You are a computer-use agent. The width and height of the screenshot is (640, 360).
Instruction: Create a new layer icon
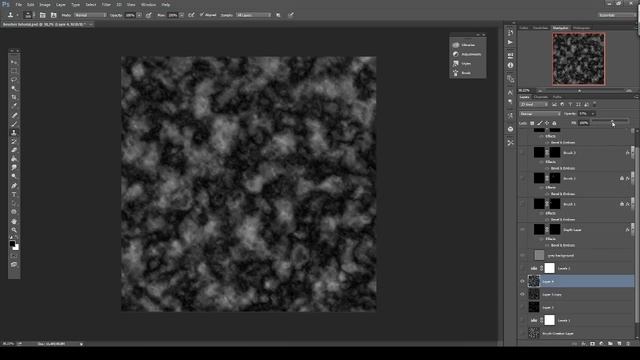click(619, 344)
